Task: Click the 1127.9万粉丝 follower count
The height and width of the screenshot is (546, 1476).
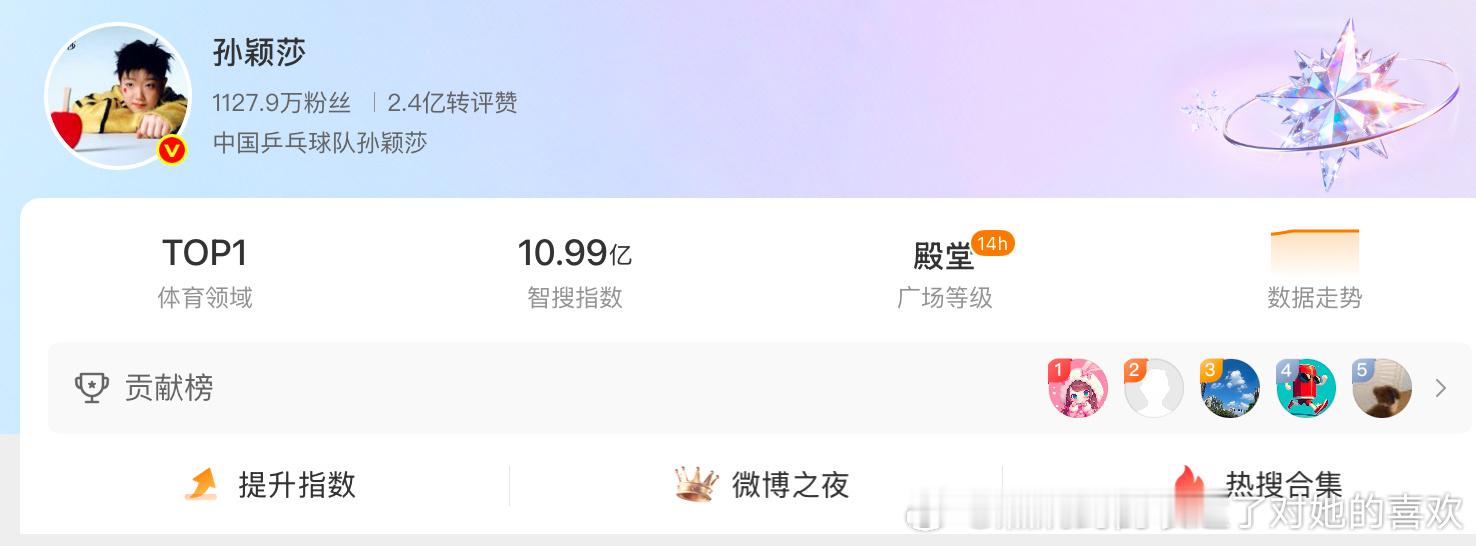Action: click(x=282, y=102)
